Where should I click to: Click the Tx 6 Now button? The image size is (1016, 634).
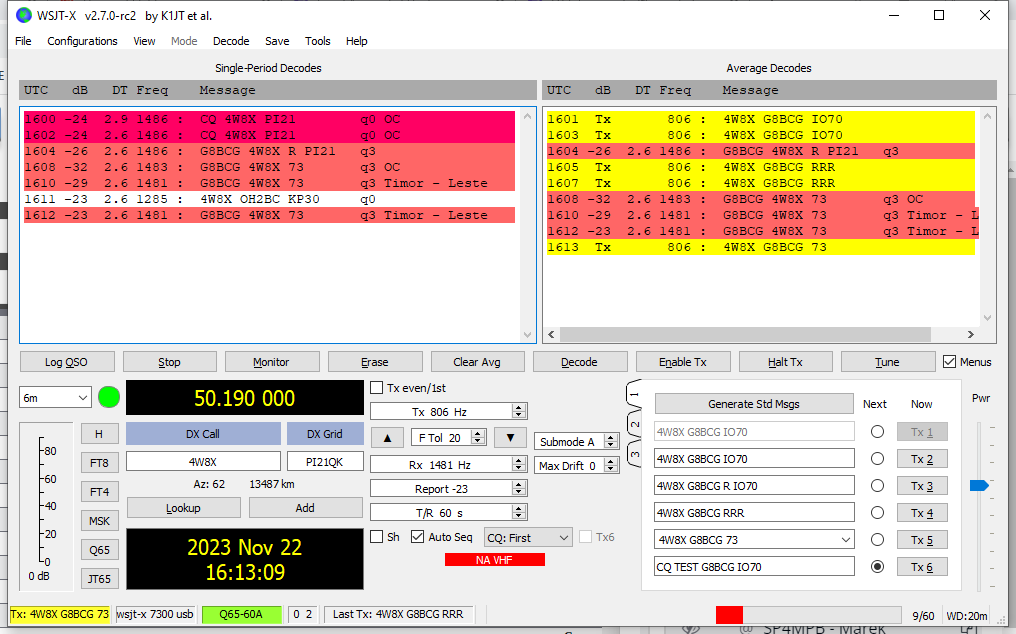coord(922,567)
